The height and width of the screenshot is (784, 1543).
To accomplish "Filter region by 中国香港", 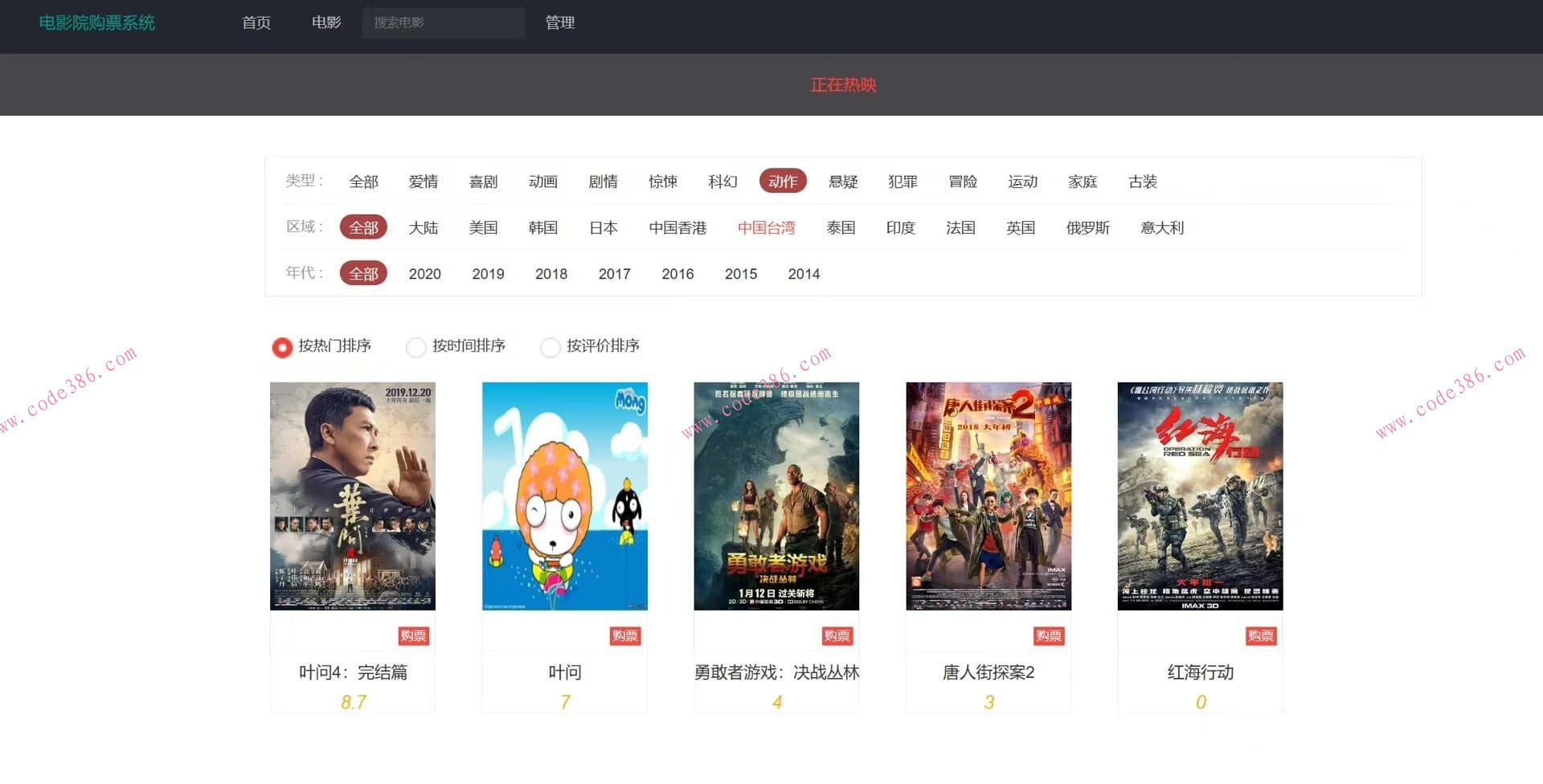I will [677, 227].
